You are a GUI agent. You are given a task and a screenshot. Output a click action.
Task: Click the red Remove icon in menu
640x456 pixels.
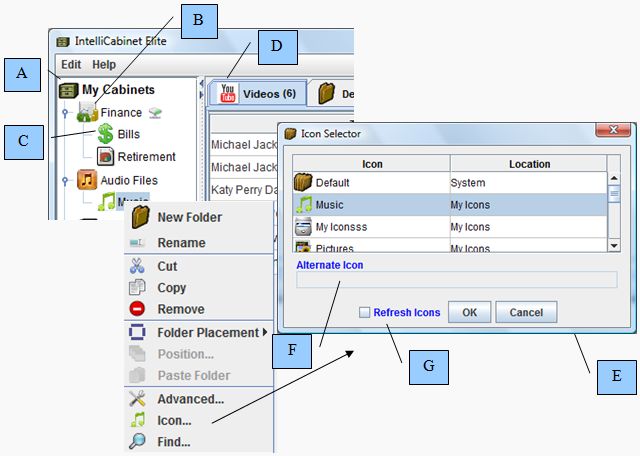(x=138, y=309)
